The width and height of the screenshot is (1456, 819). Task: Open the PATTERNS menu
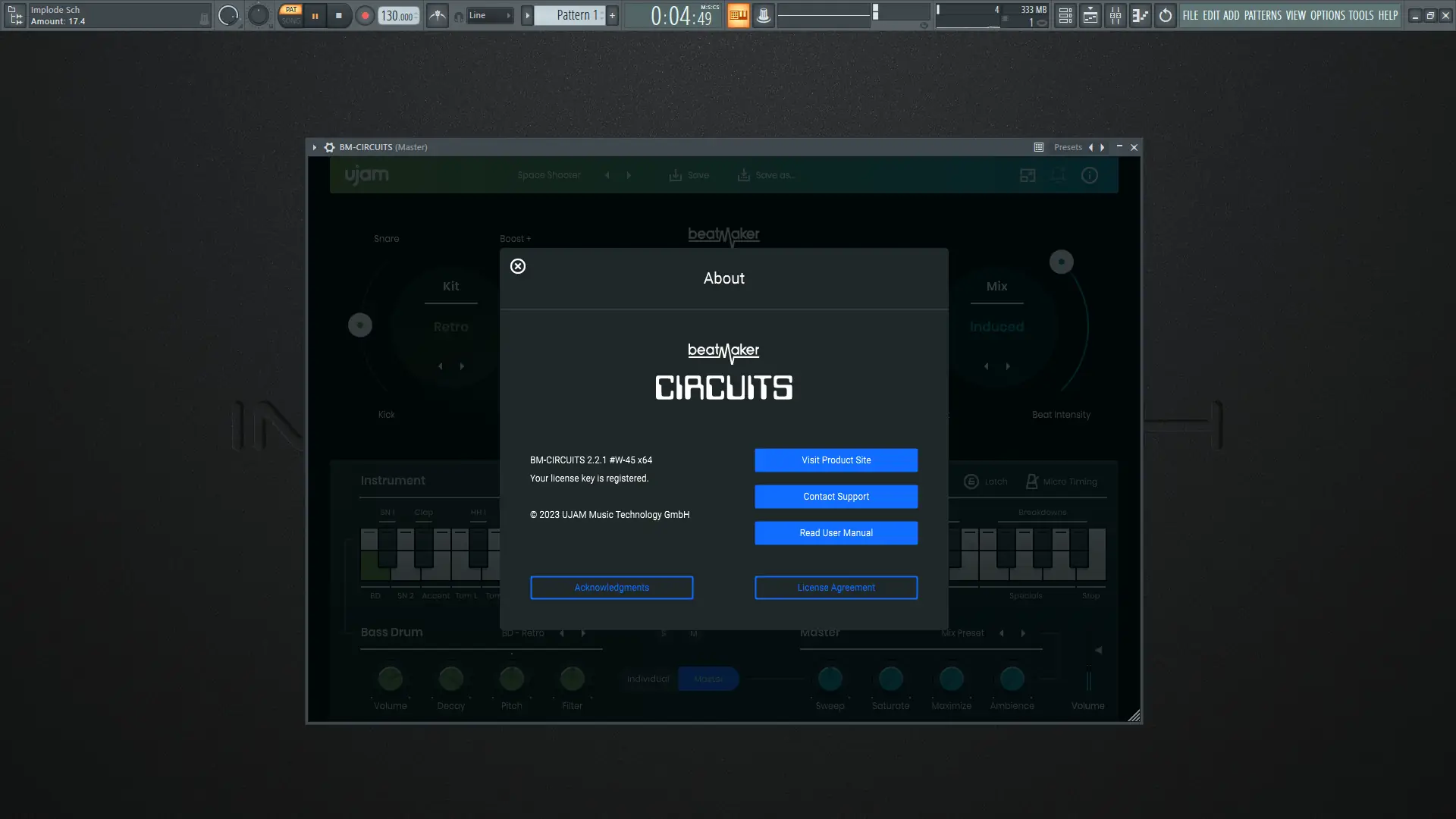[1263, 15]
